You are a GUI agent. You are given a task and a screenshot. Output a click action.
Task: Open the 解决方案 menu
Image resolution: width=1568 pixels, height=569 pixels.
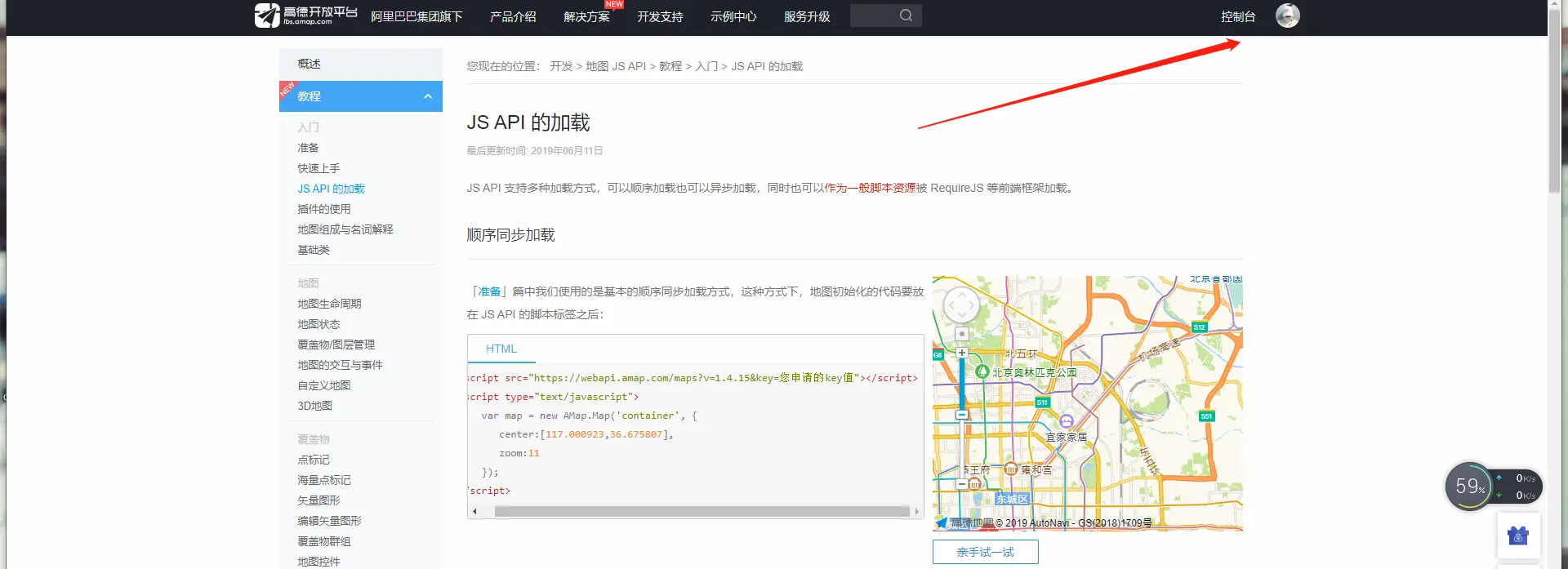click(586, 16)
